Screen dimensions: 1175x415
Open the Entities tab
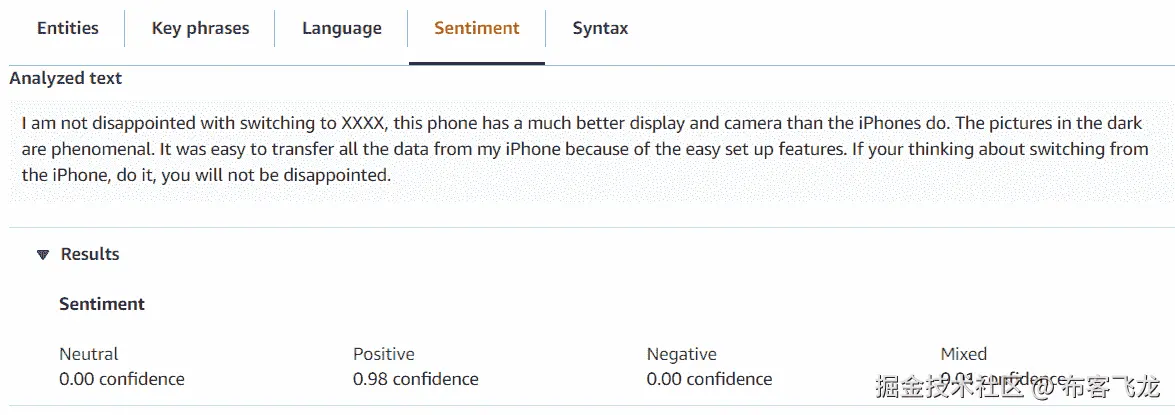coord(68,28)
